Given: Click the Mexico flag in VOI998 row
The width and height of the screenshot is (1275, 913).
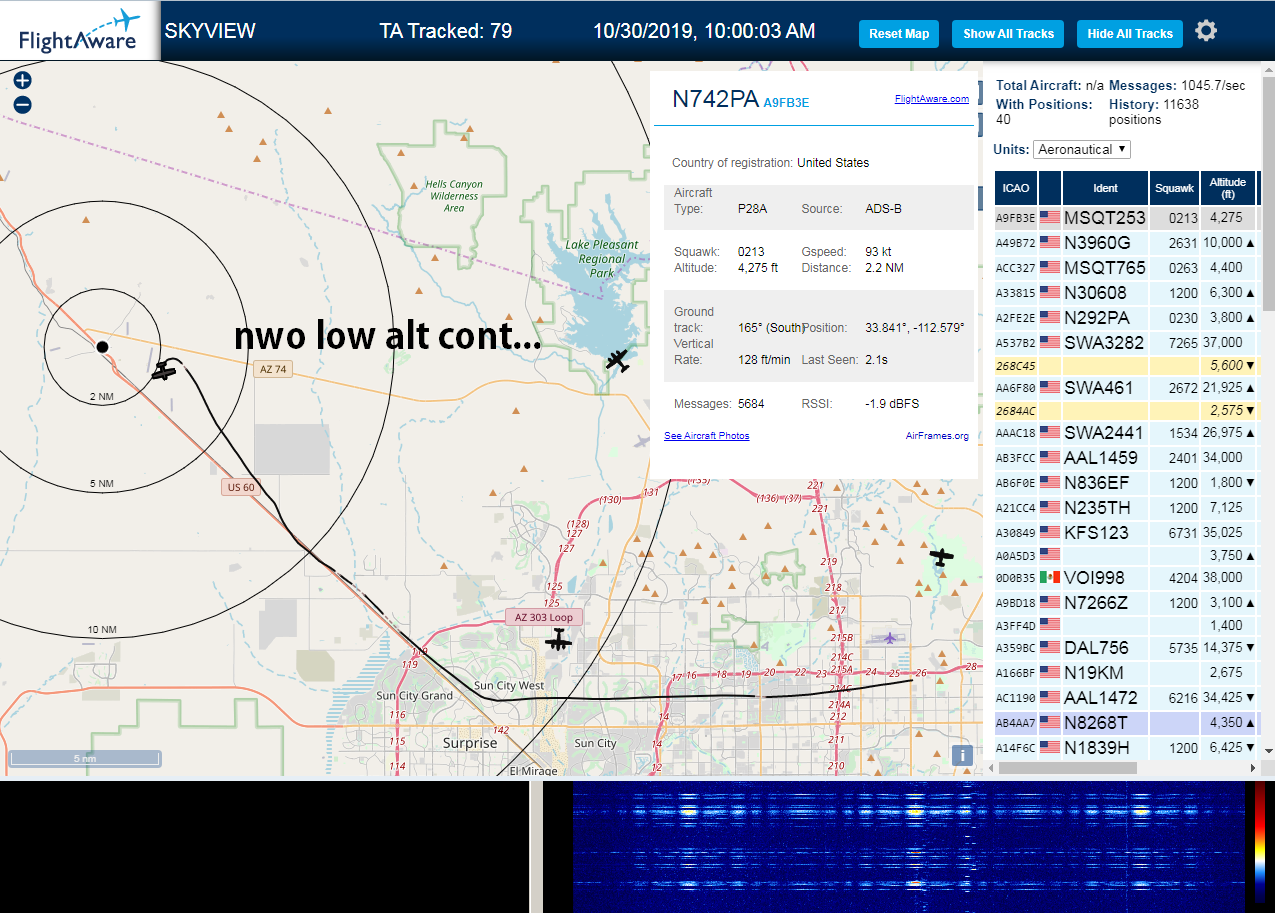Looking at the screenshot, I should pos(1050,578).
